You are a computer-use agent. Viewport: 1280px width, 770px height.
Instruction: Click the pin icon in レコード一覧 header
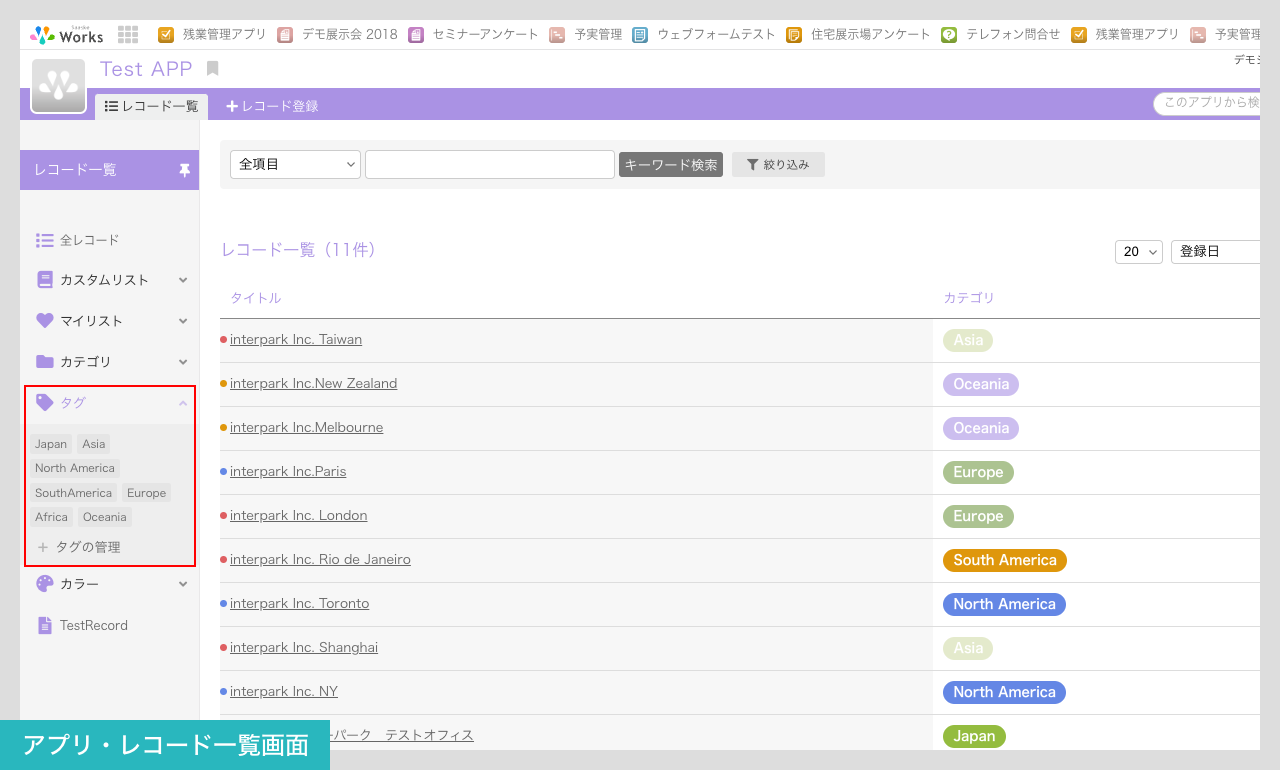pos(184,170)
